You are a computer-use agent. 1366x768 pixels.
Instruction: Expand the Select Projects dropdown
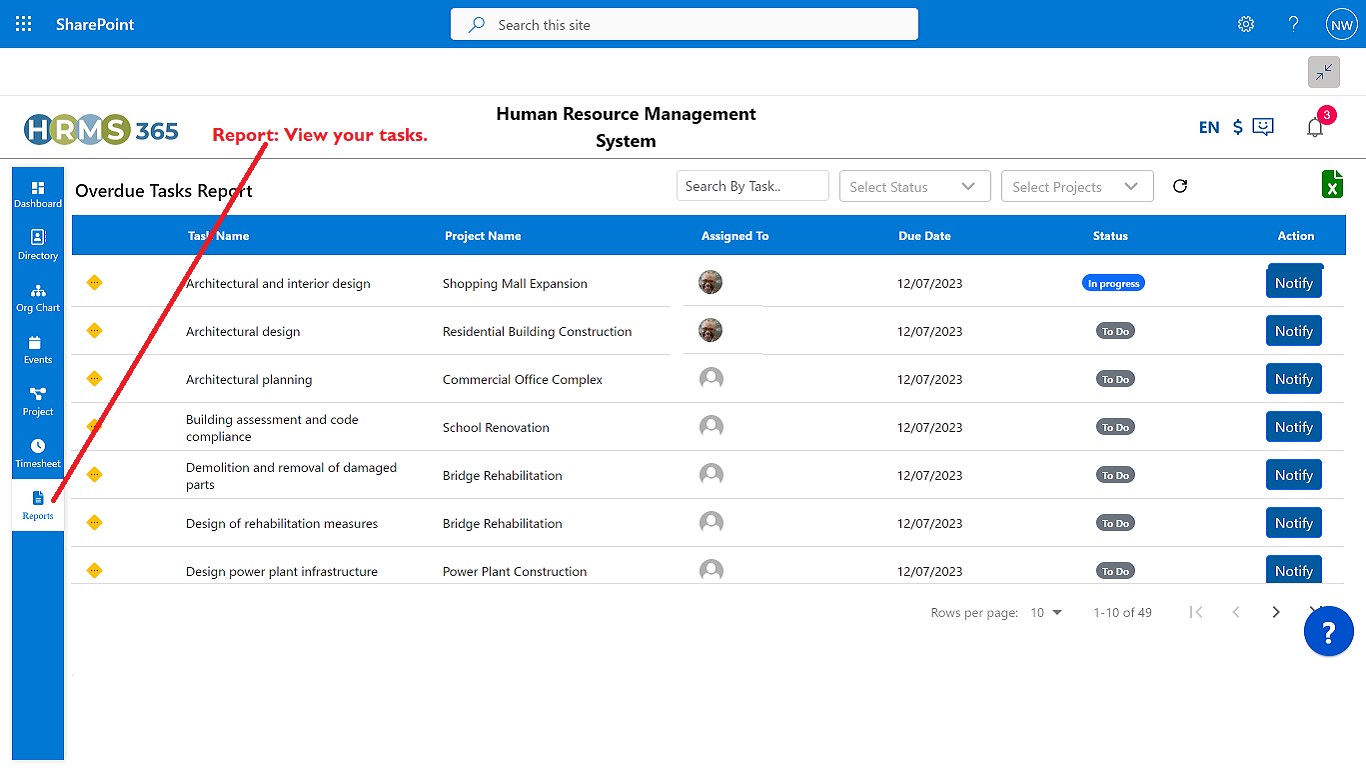click(1077, 186)
